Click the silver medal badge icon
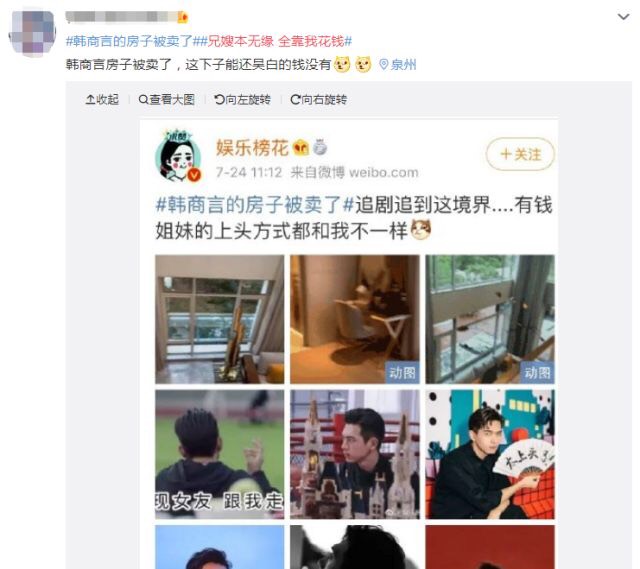The image size is (640, 569). [320, 147]
